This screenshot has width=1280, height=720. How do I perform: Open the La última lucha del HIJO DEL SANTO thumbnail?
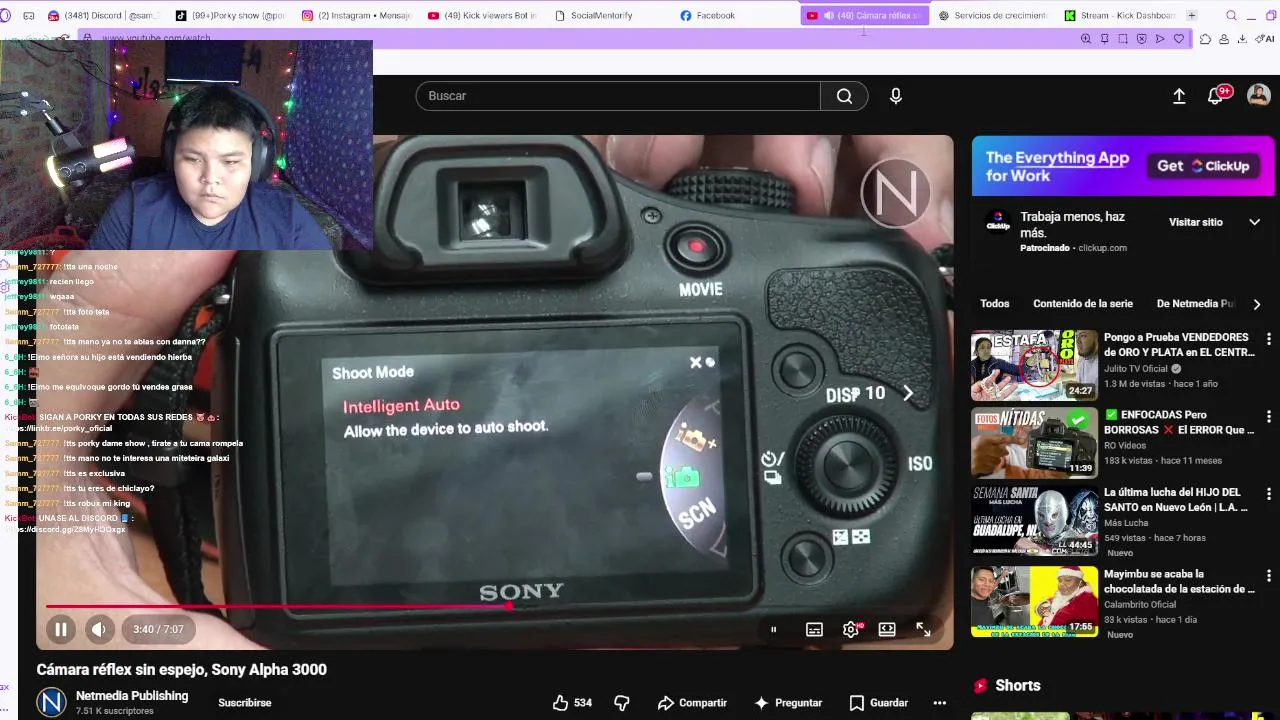(x=1034, y=520)
